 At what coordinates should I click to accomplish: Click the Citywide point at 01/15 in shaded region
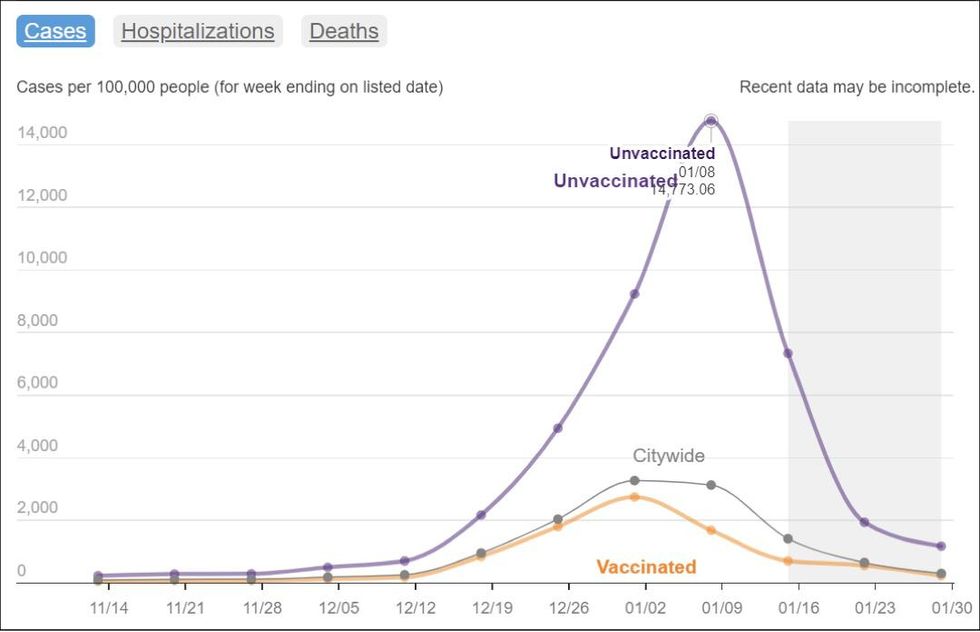[788, 539]
